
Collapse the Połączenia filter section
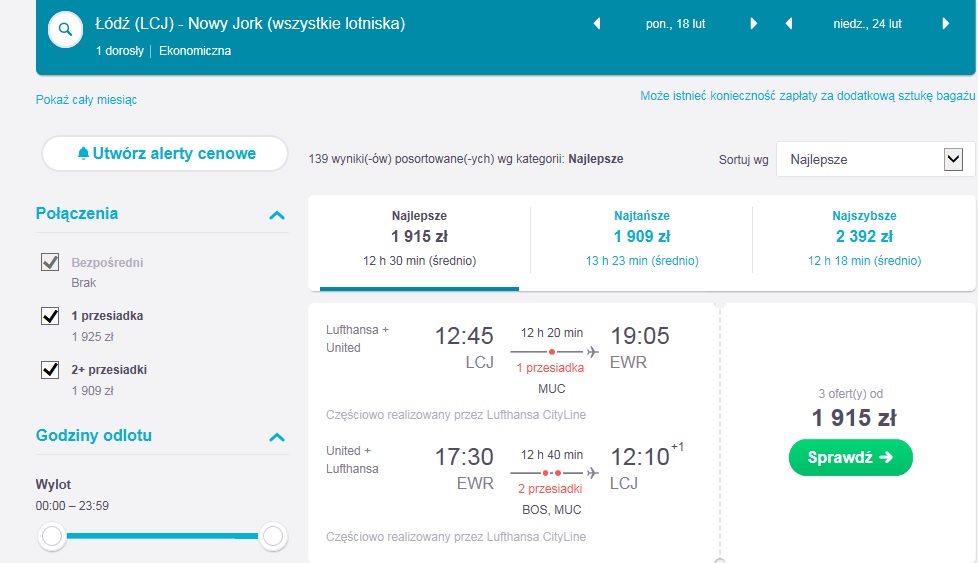[277, 215]
